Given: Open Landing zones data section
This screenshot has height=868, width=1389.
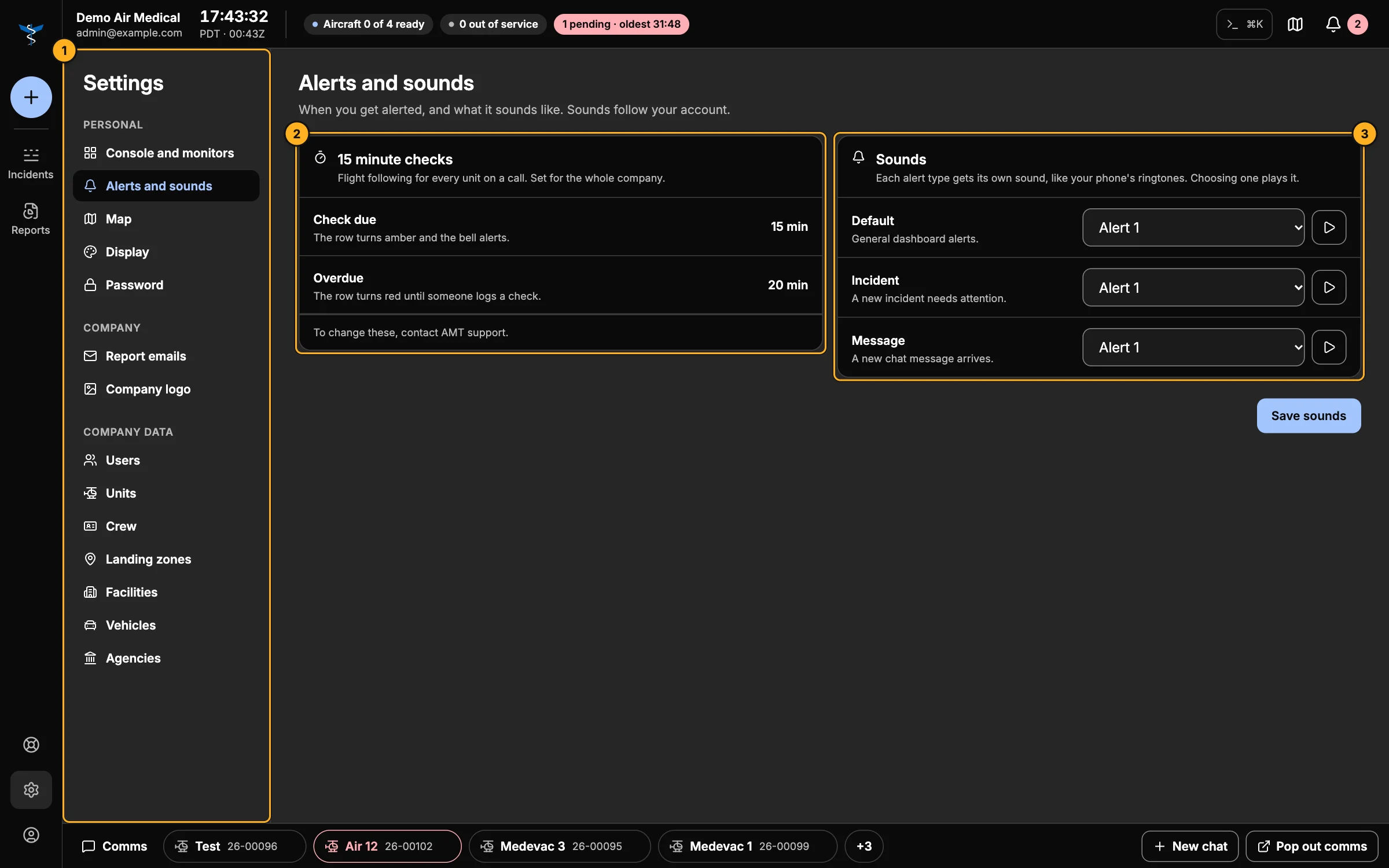Looking at the screenshot, I should [166, 559].
